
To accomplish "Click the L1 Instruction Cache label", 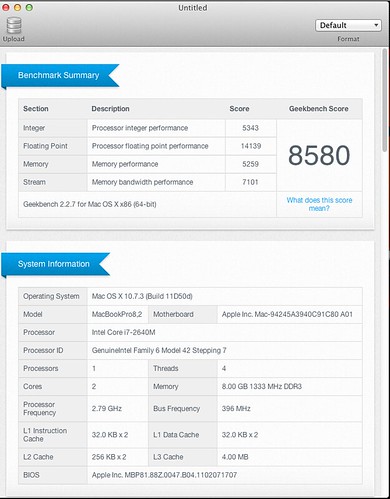I will [x=45, y=435].
